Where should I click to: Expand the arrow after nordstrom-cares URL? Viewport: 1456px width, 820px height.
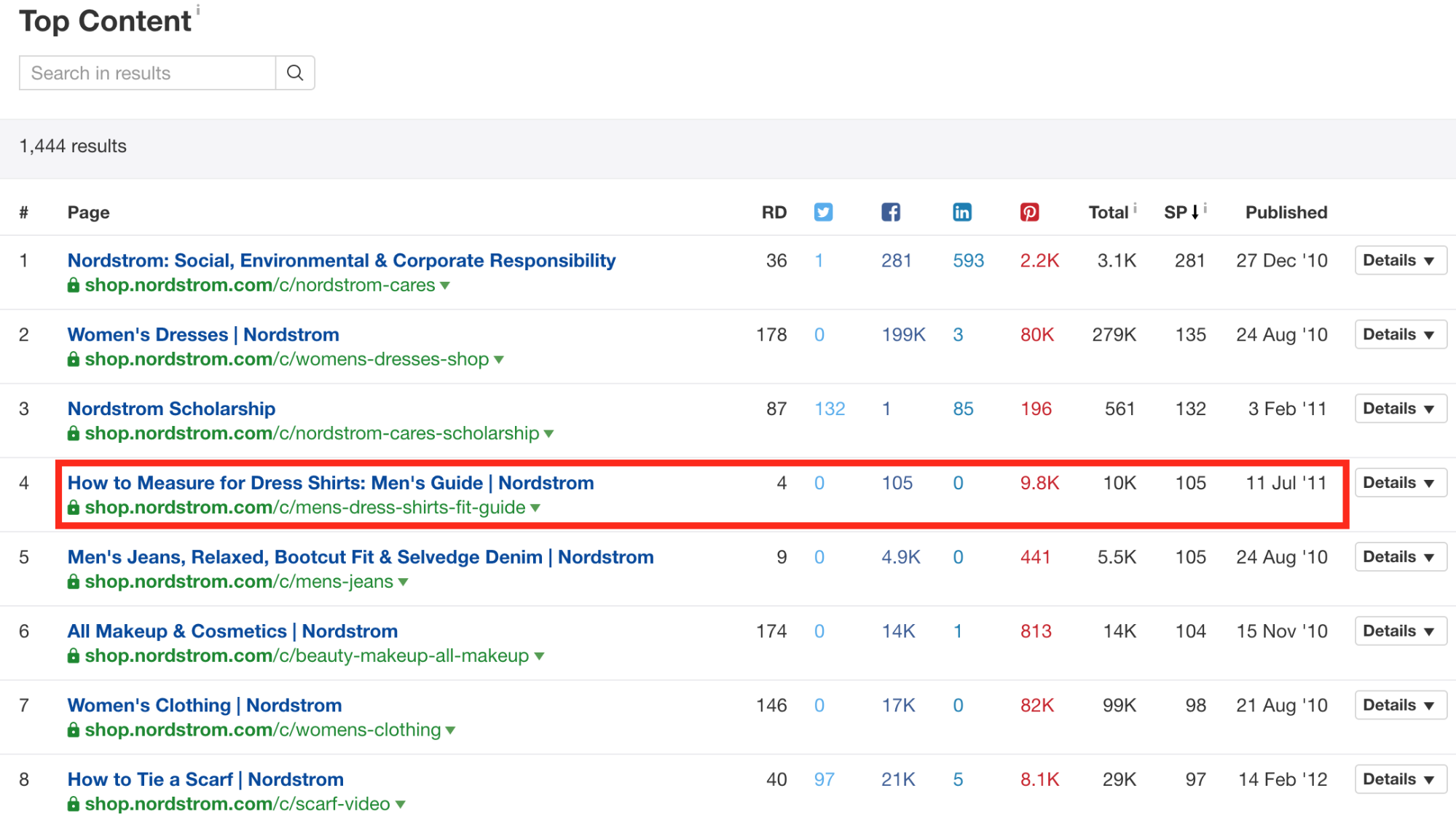[x=445, y=285]
